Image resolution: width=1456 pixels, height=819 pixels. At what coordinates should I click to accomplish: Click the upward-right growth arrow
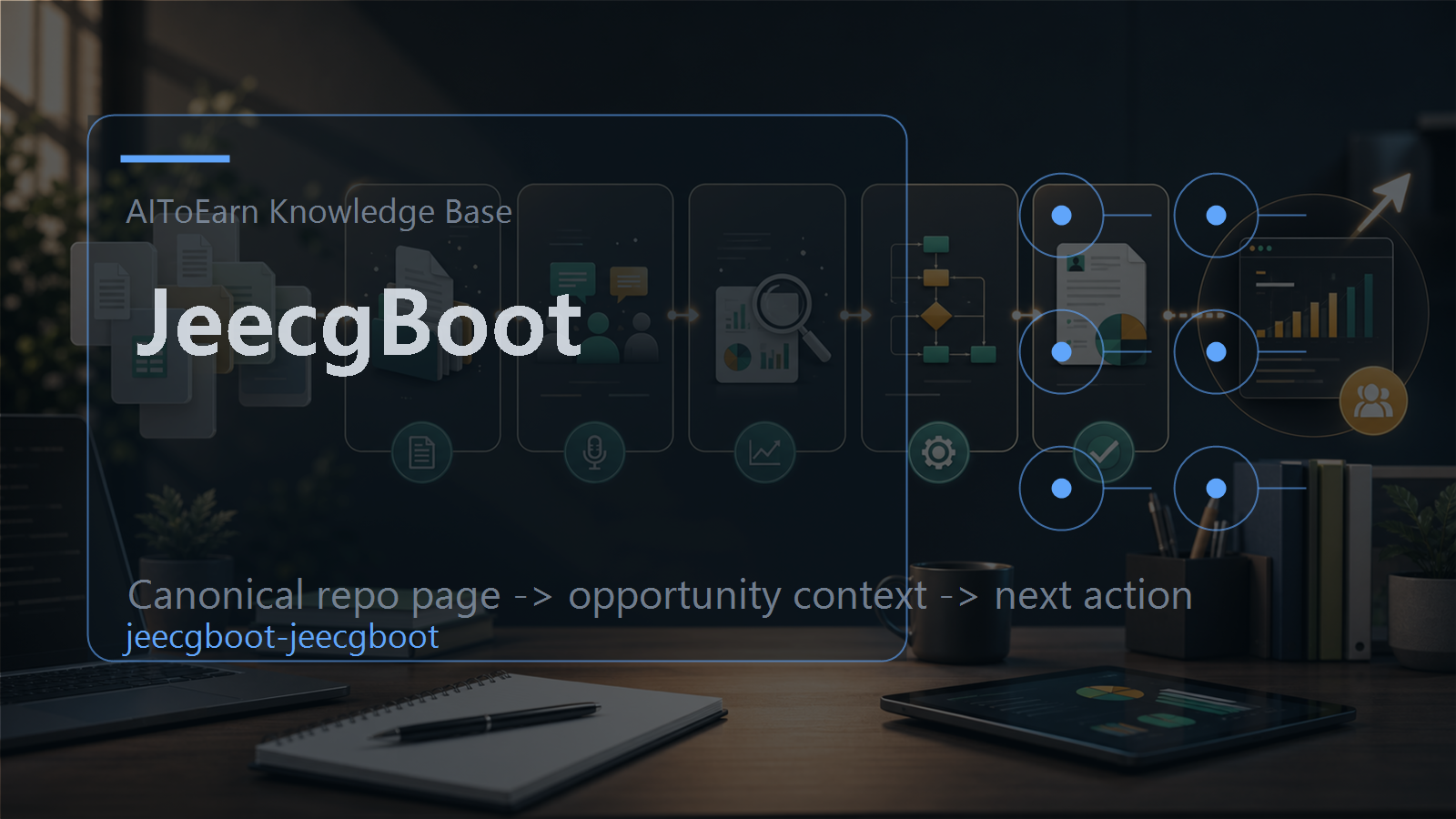[1382, 205]
